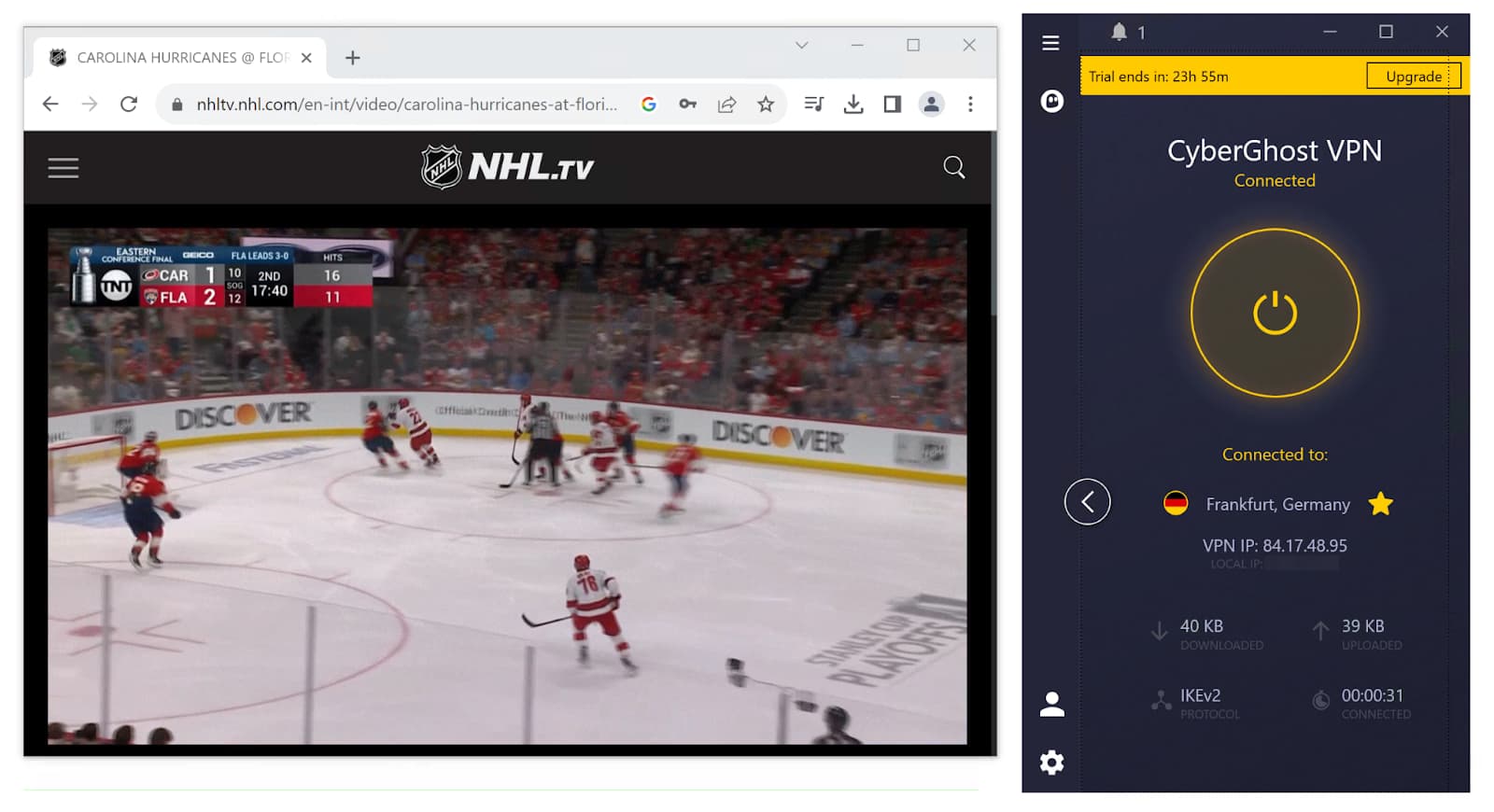Minimize the CyberGhost window
This screenshot has width=1494, height=812.
coord(1330,32)
